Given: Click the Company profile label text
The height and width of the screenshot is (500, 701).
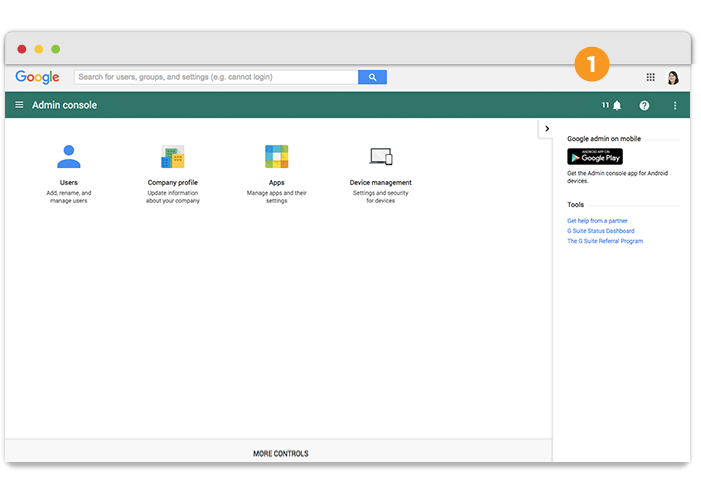Looking at the screenshot, I should tap(173, 182).
